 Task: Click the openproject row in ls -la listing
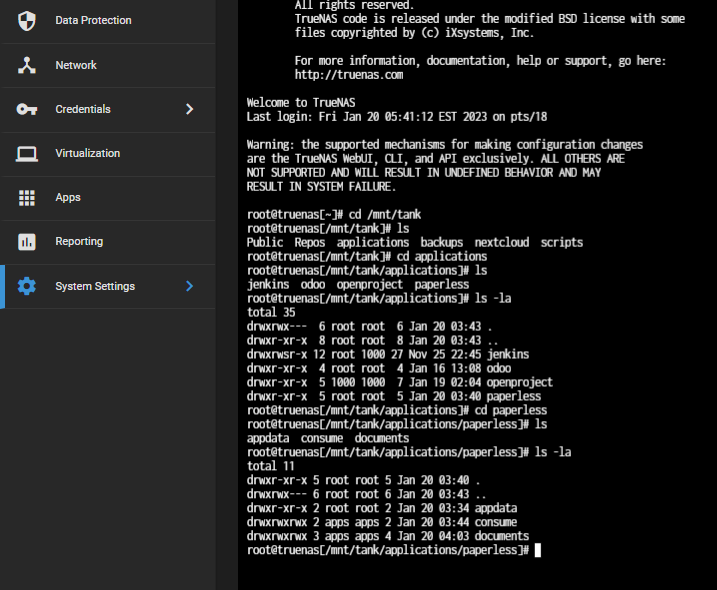[x=400, y=382]
